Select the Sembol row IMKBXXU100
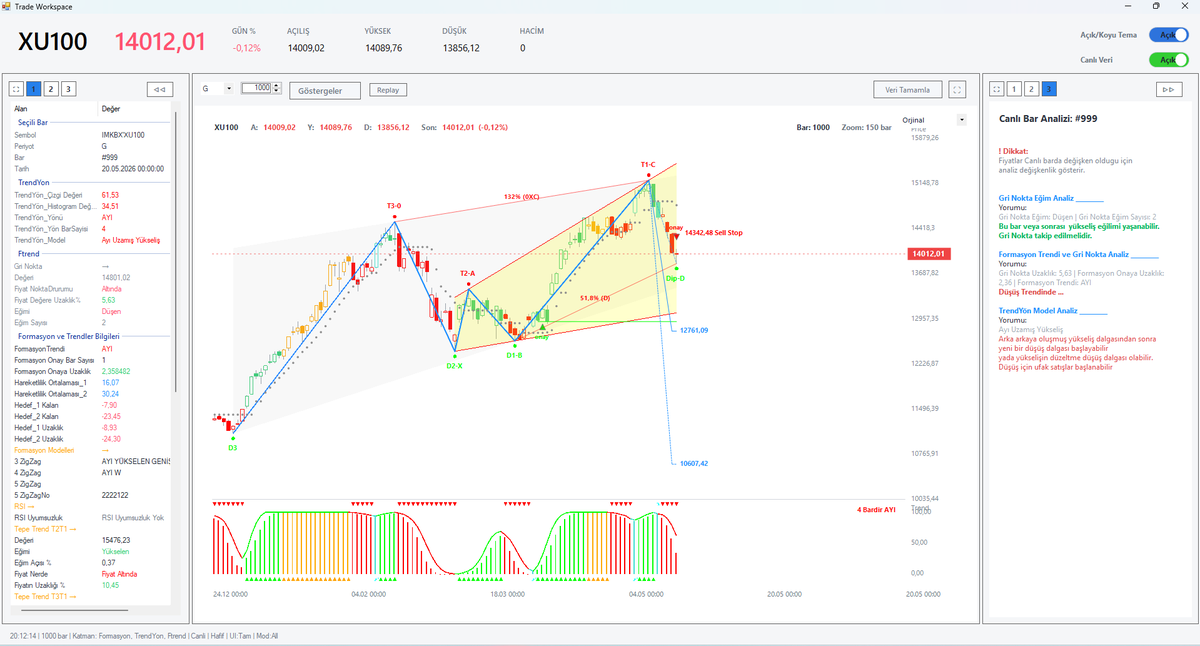Viewport: 1200px width, 646px height. [92, 135]
